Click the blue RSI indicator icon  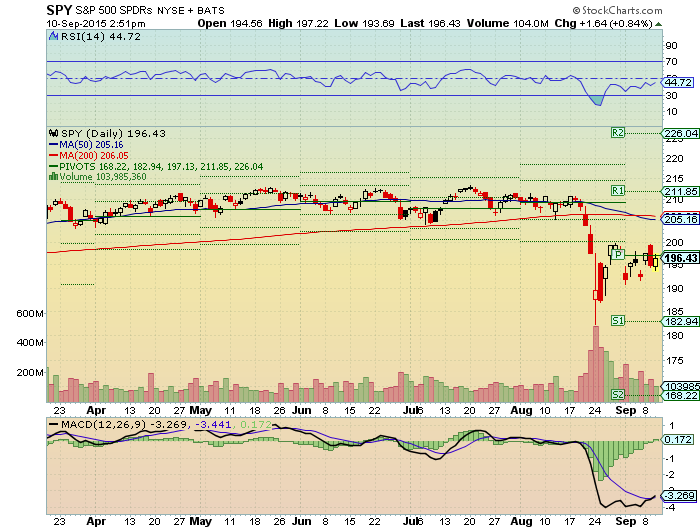54,36
